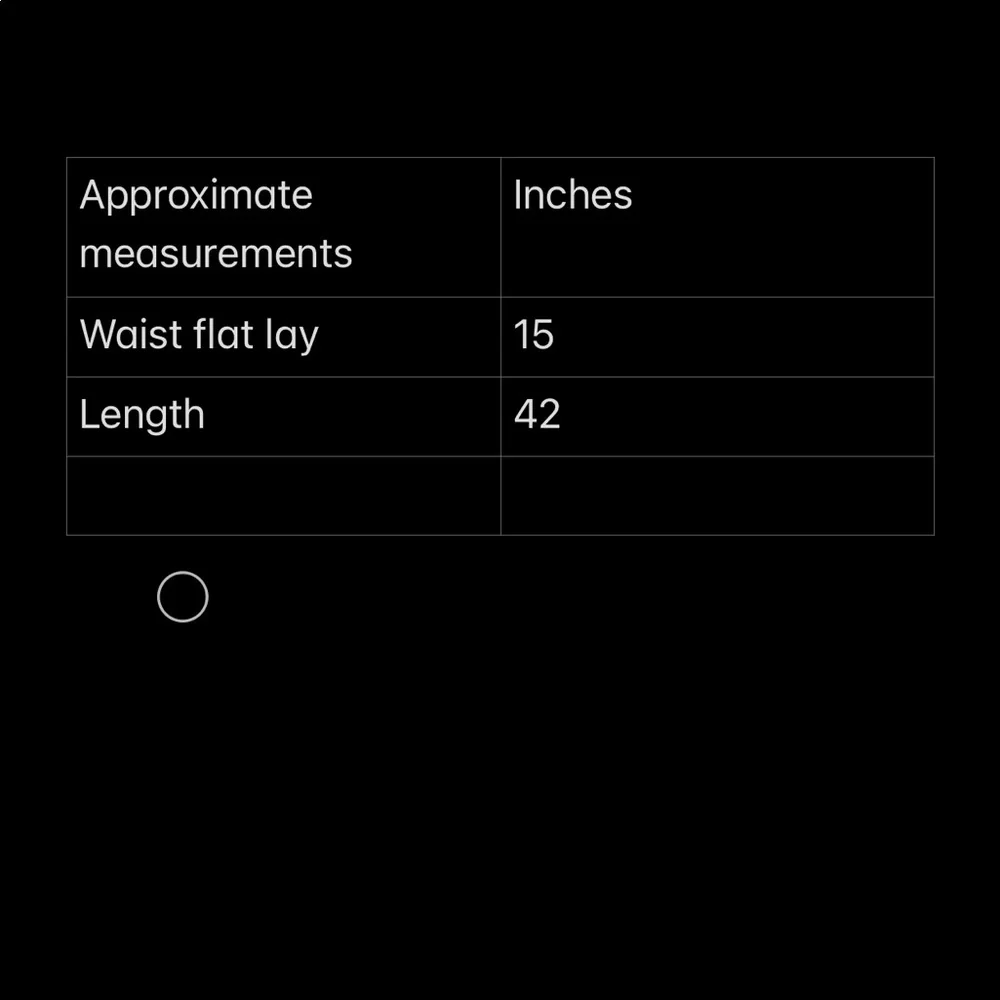
Task: Select the 'Length' row label cell
Action: click(x=283, y=416)
